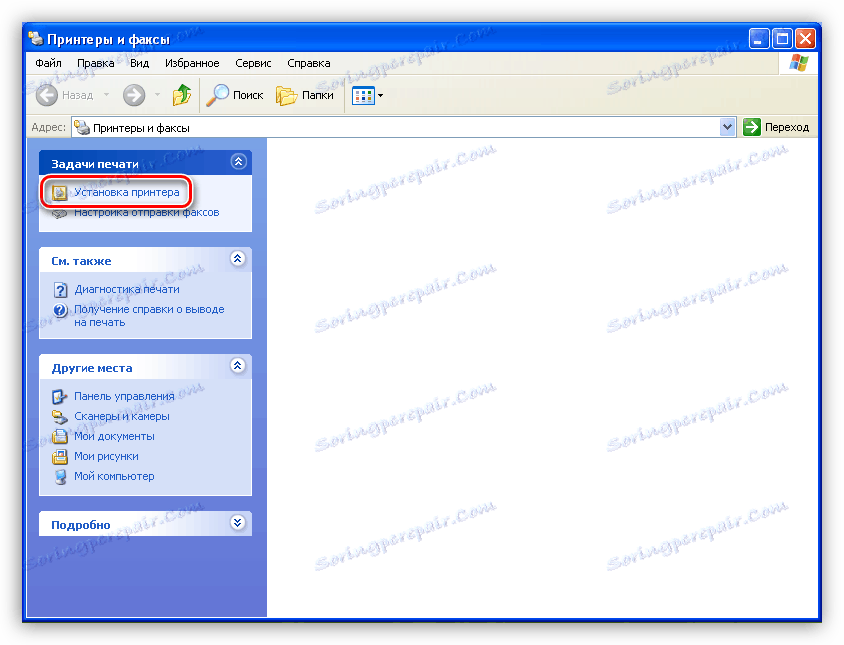Click the Задачи печати header text

[x=95, y=164]
